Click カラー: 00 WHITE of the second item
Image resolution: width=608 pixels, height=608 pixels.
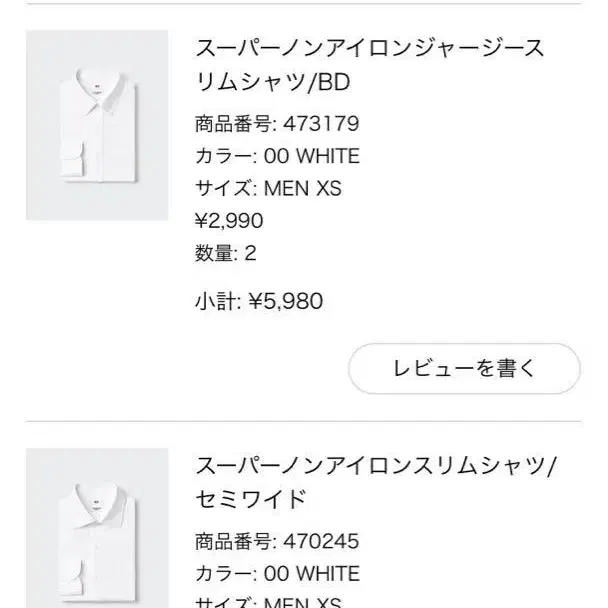tap(277, 574)
